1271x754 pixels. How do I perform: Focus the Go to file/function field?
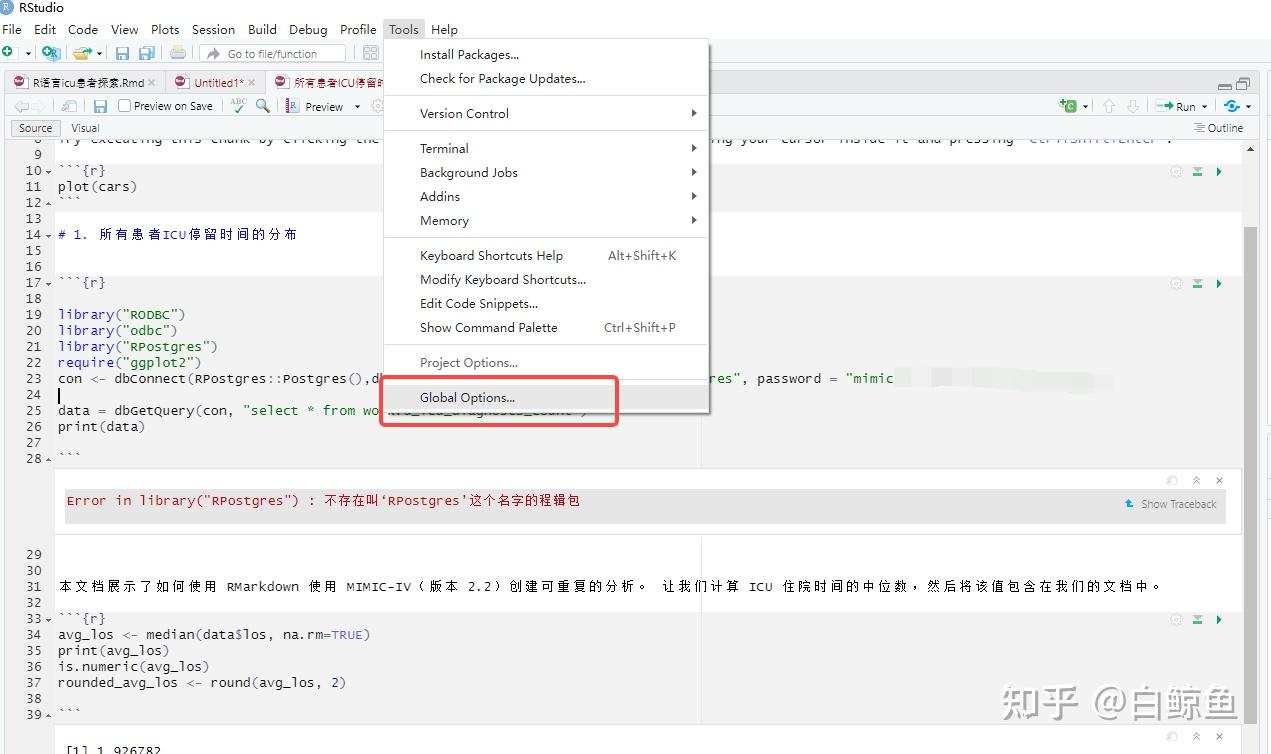(x=273, y=53)
